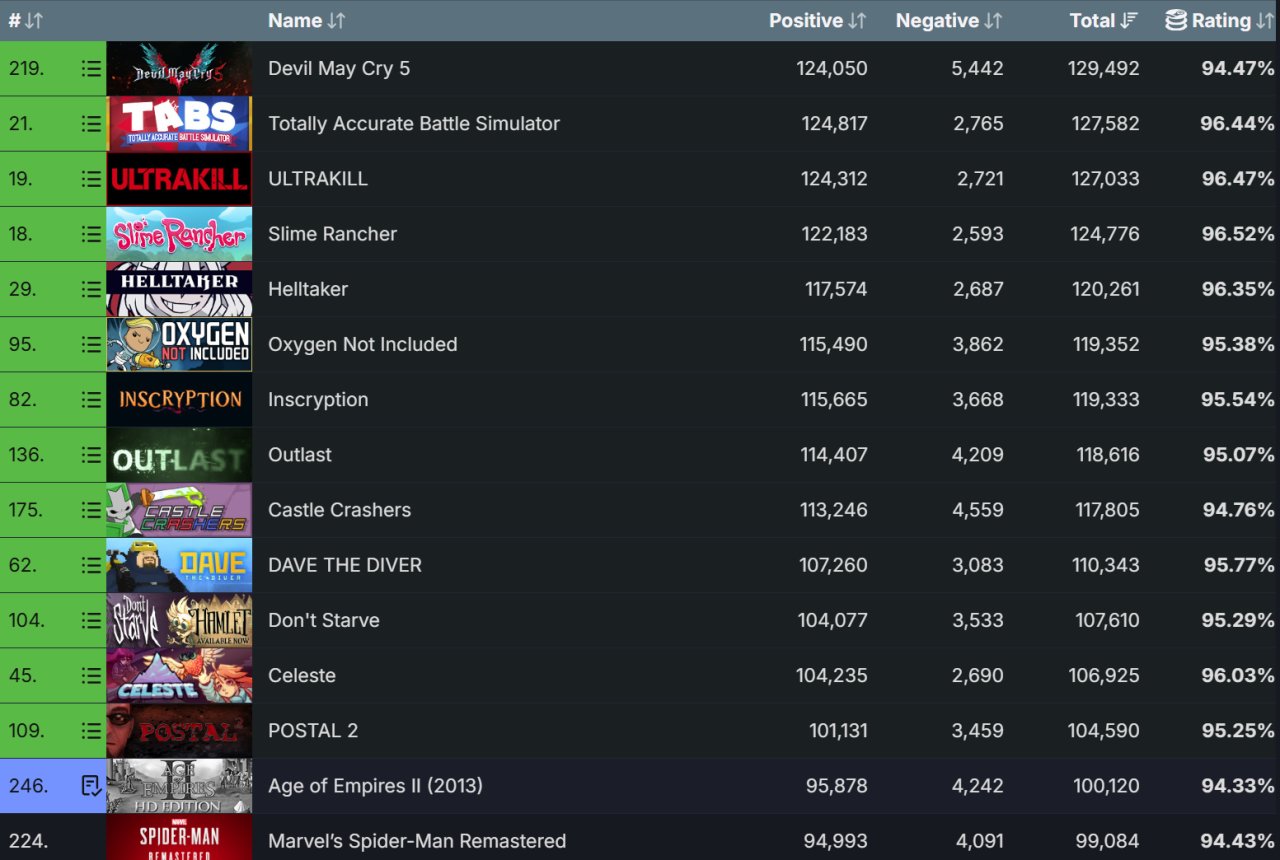Select the Inscryption title link
The height and width of the screenshot is (860, 1280).
pyautogui.click(x=318, y=400)
